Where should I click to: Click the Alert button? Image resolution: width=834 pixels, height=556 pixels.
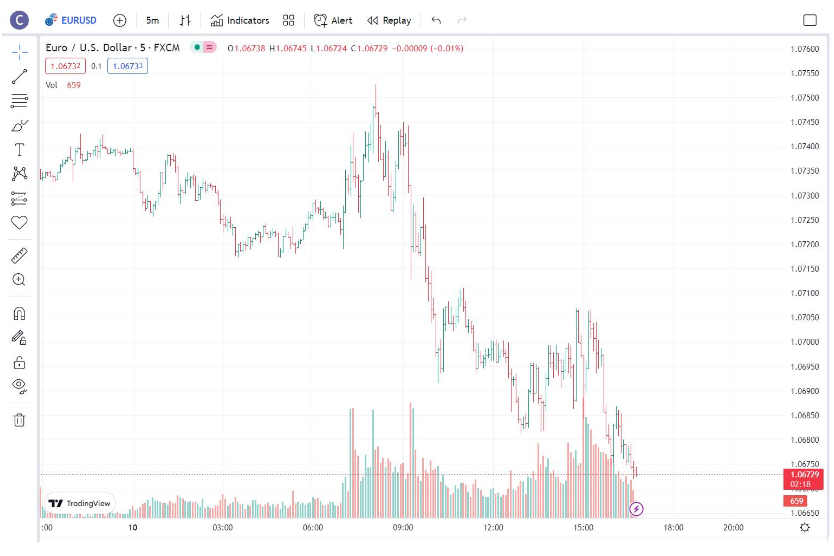tap(333, 20)
